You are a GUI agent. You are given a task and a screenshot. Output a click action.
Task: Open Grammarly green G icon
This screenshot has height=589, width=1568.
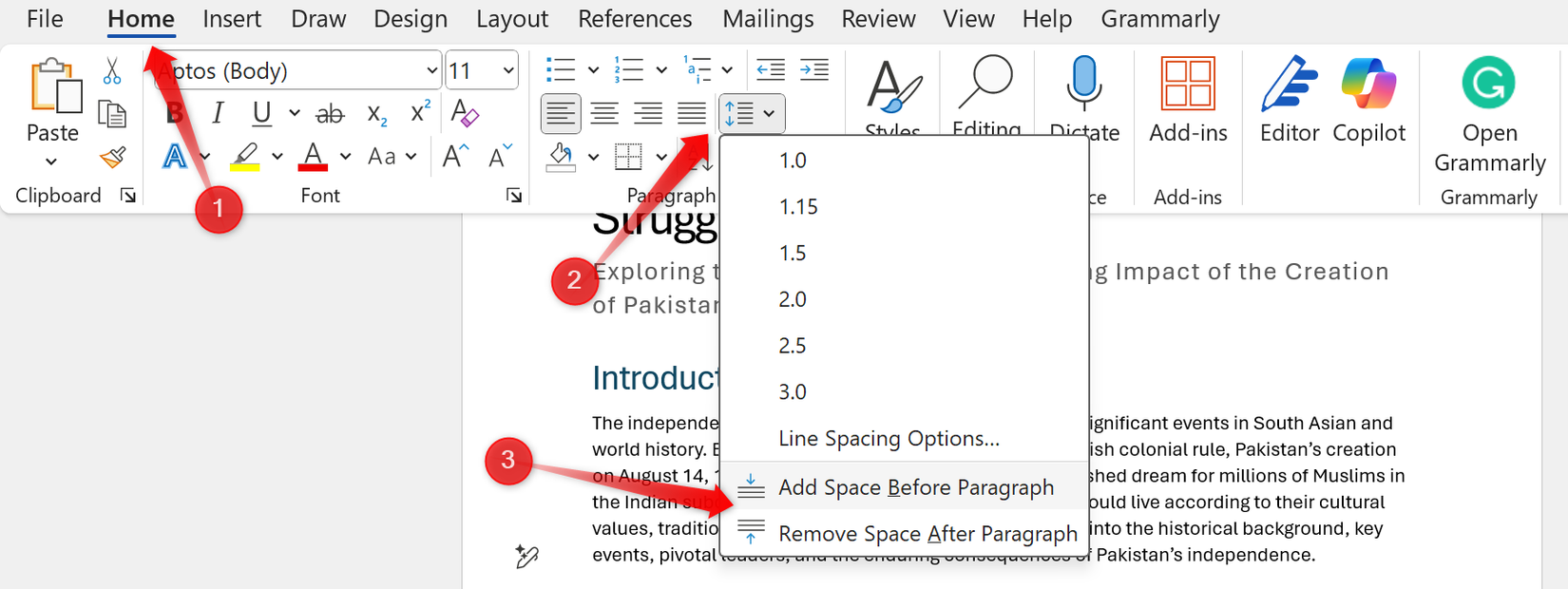(x=1488, y=83)
